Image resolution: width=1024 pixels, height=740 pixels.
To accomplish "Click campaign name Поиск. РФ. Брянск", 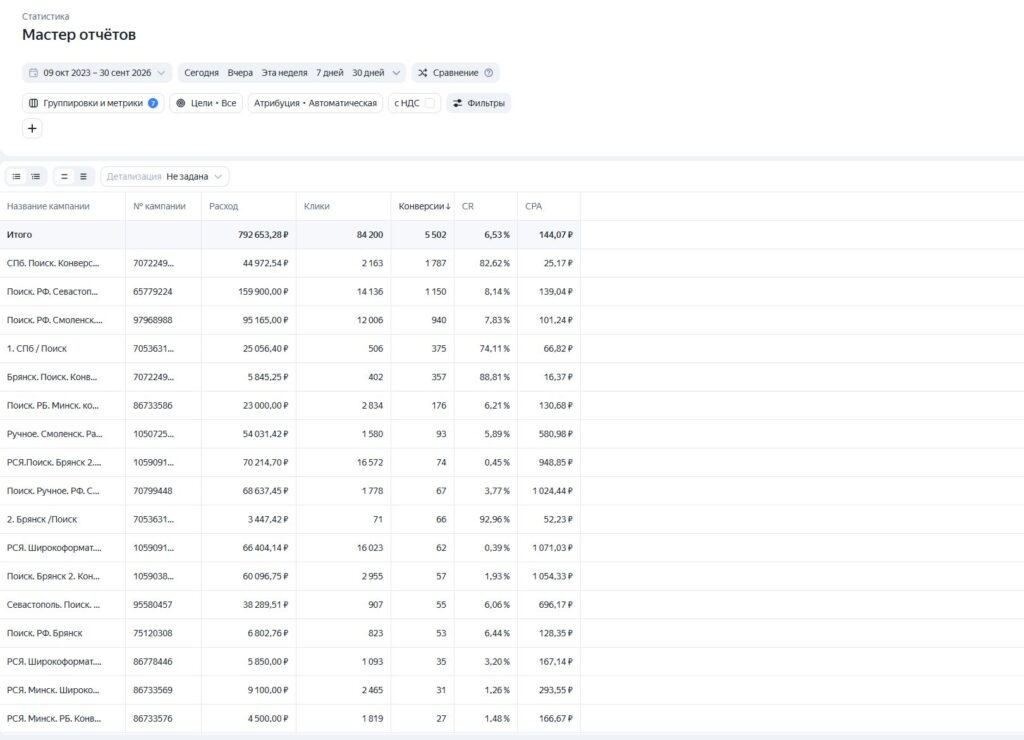I will pos(44,633).
